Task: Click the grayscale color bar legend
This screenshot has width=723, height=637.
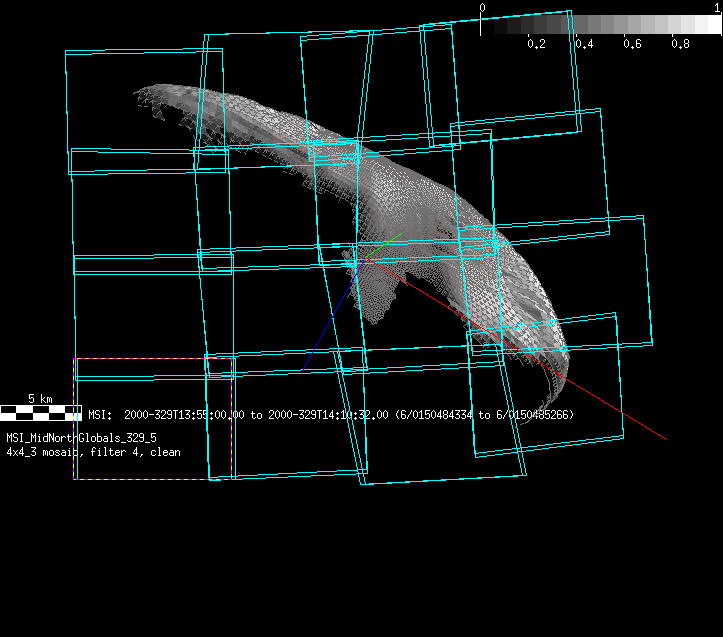Action: coord(600,25)
